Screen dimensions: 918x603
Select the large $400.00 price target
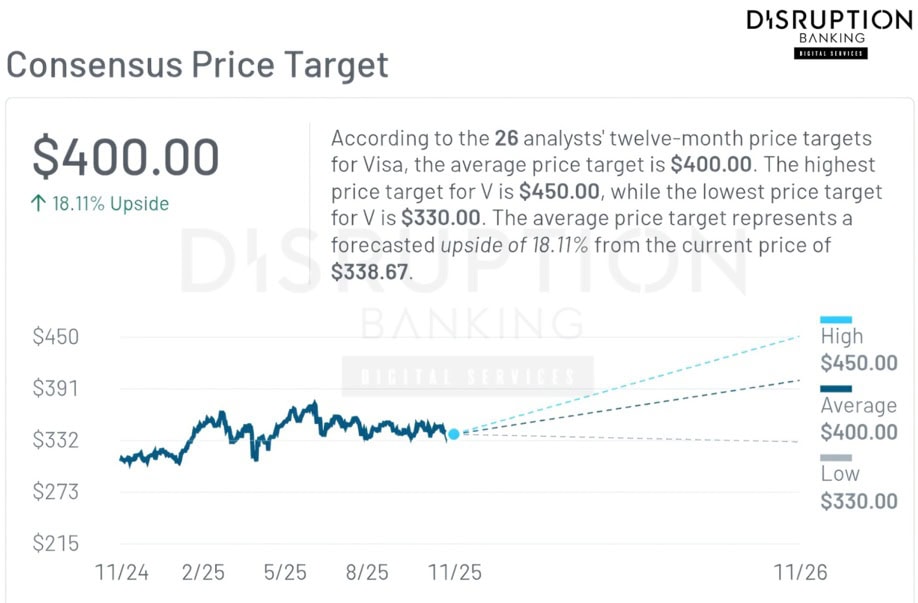[x=126, y=158]
